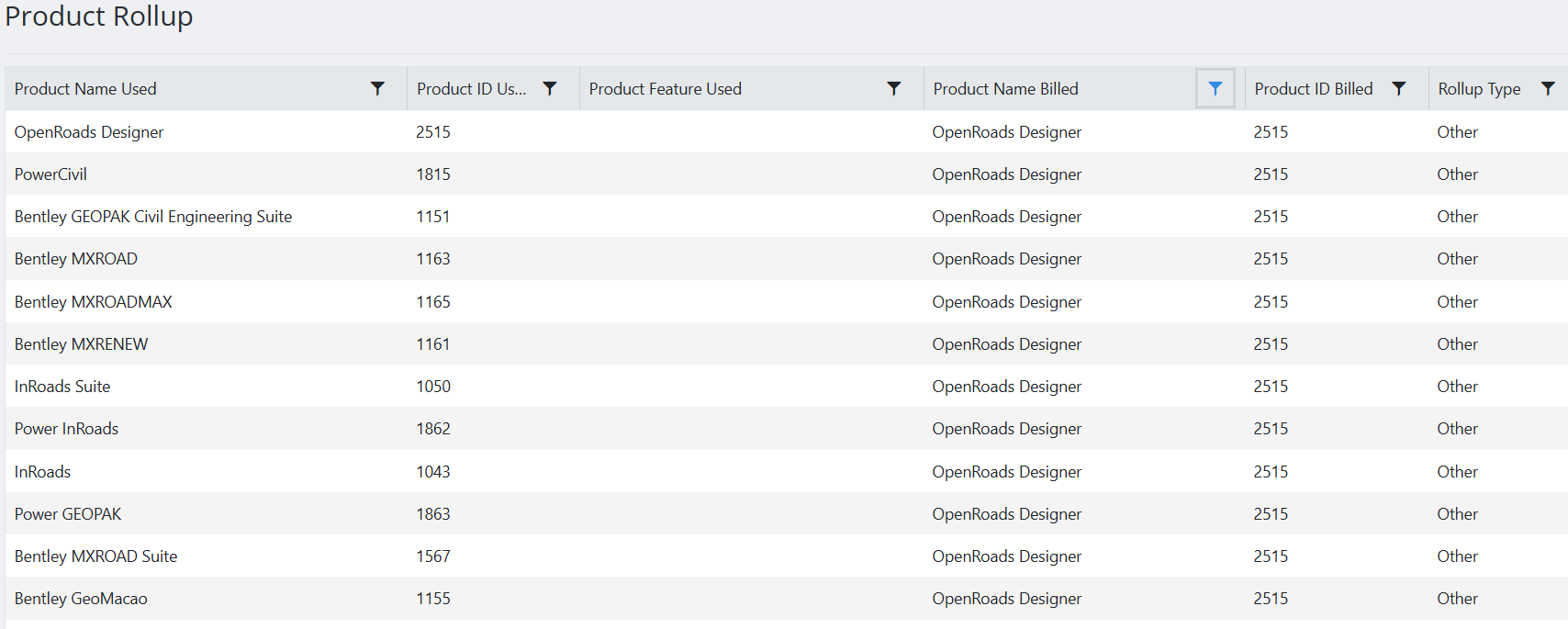Click the Product Rollup heading
Viewport: 1568px width, 629px height.
(x=99, y=17)
